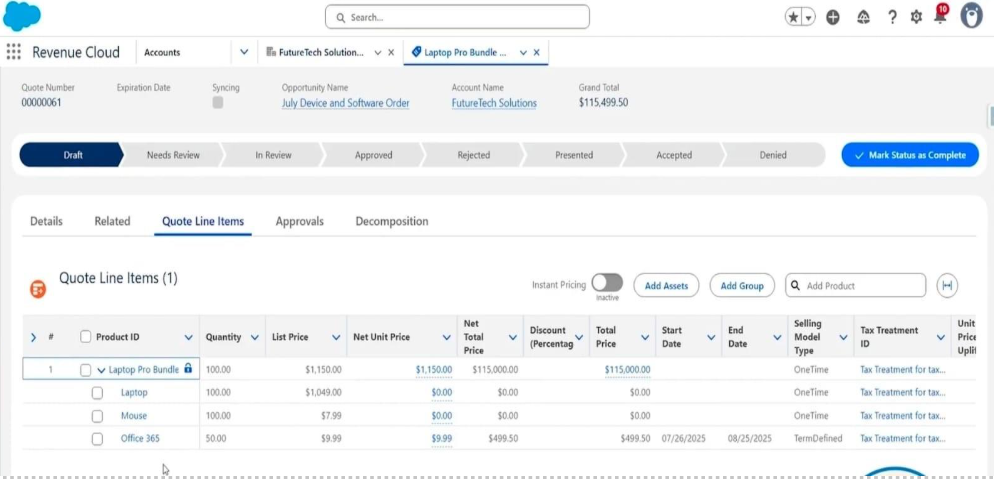Open the global create plus icon
994x479 pixels.
[833, 17]
